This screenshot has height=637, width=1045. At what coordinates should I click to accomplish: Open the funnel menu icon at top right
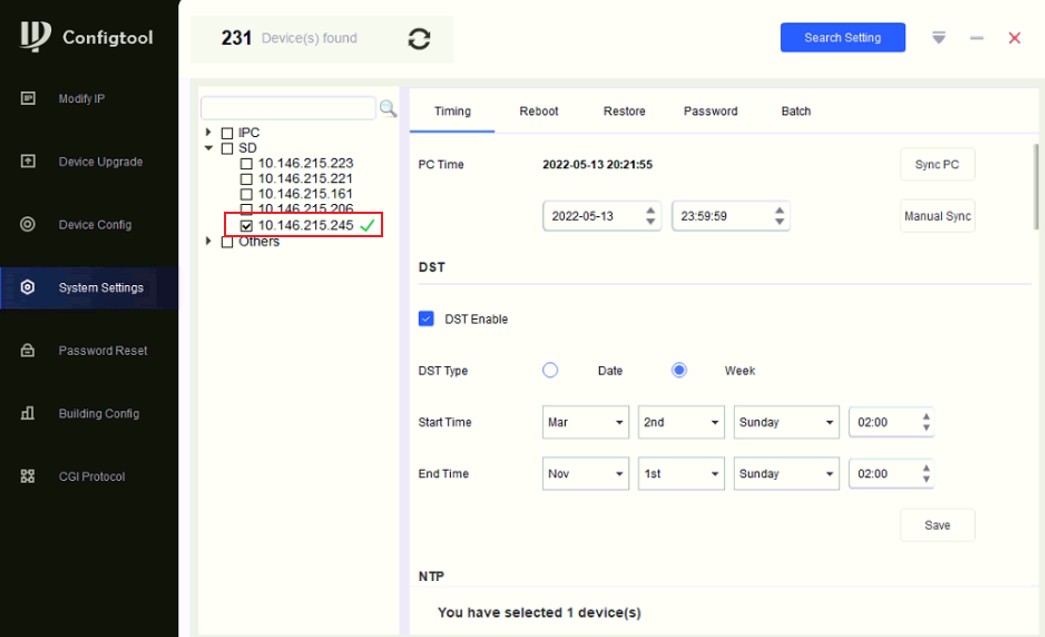point(939,38)
